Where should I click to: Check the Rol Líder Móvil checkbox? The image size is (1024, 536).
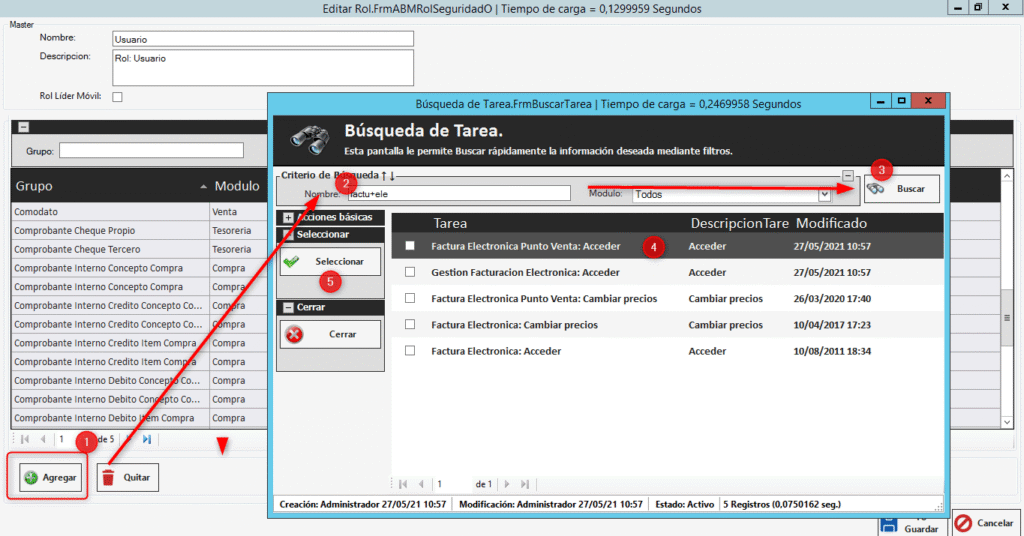point(117,97)
